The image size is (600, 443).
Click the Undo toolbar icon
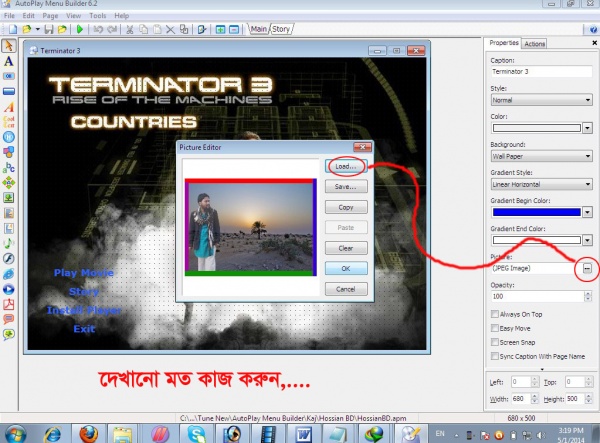98,29
